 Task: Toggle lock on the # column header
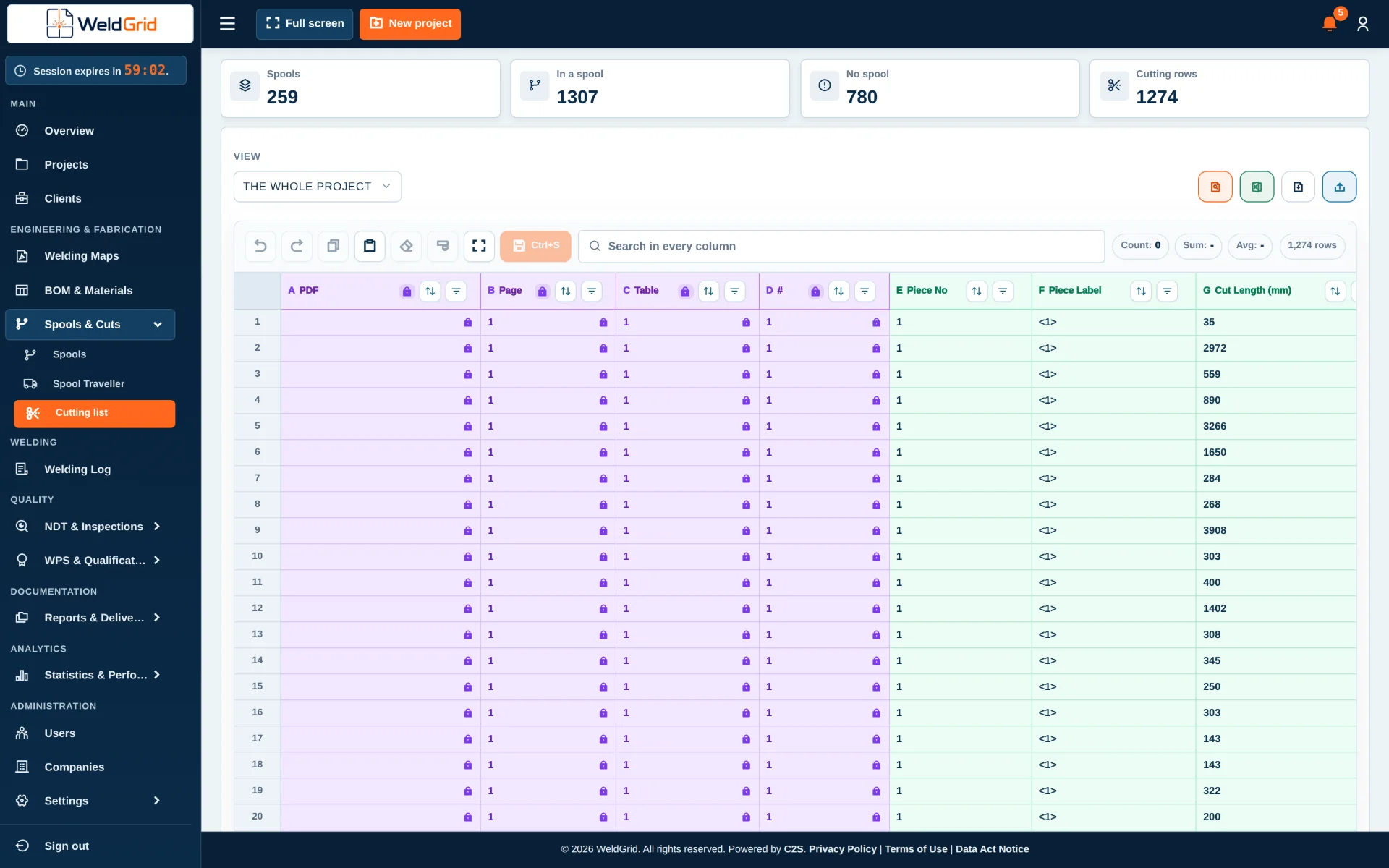click(815, 291)
